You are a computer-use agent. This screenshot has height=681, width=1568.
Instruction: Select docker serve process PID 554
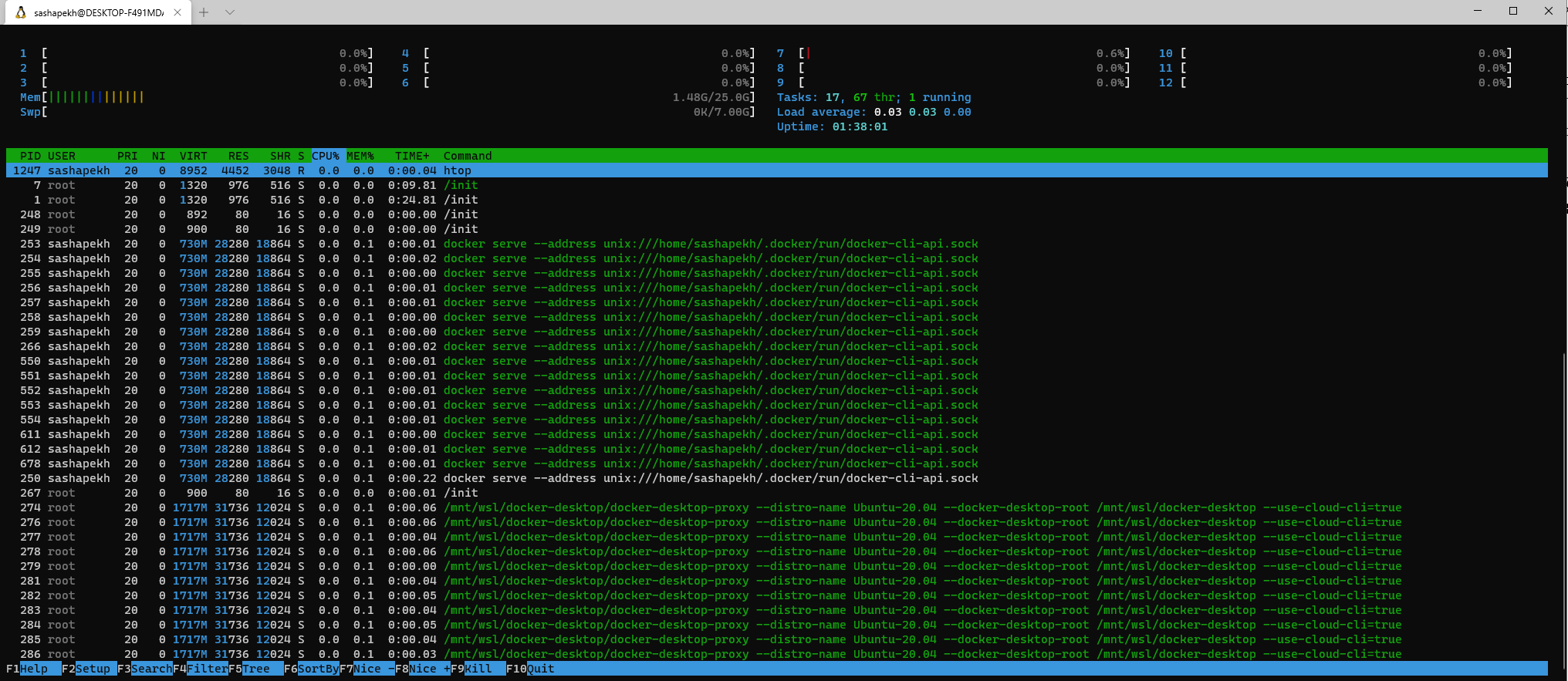(777, 420)
